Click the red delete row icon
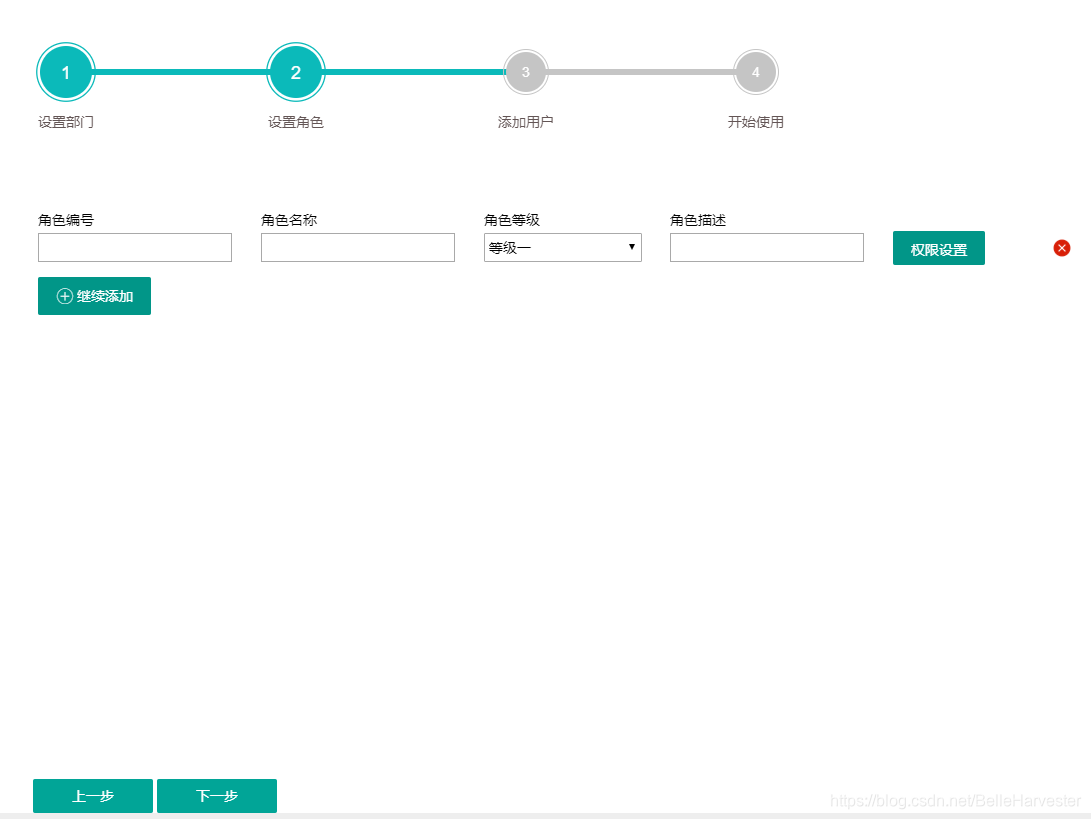This screenshot has width=1091, height=819. (1061, 248)
